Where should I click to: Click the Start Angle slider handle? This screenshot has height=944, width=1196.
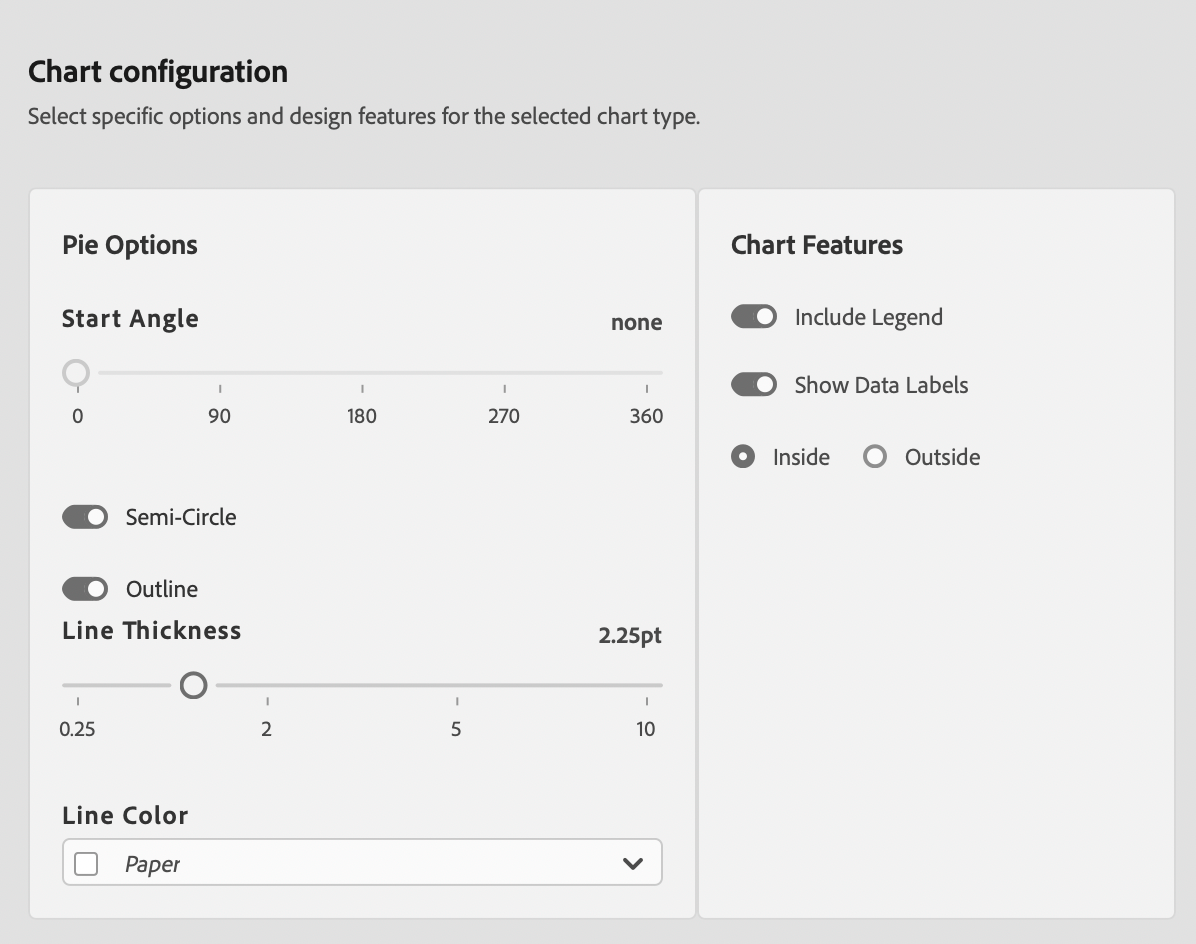click(x=76, y=373)
